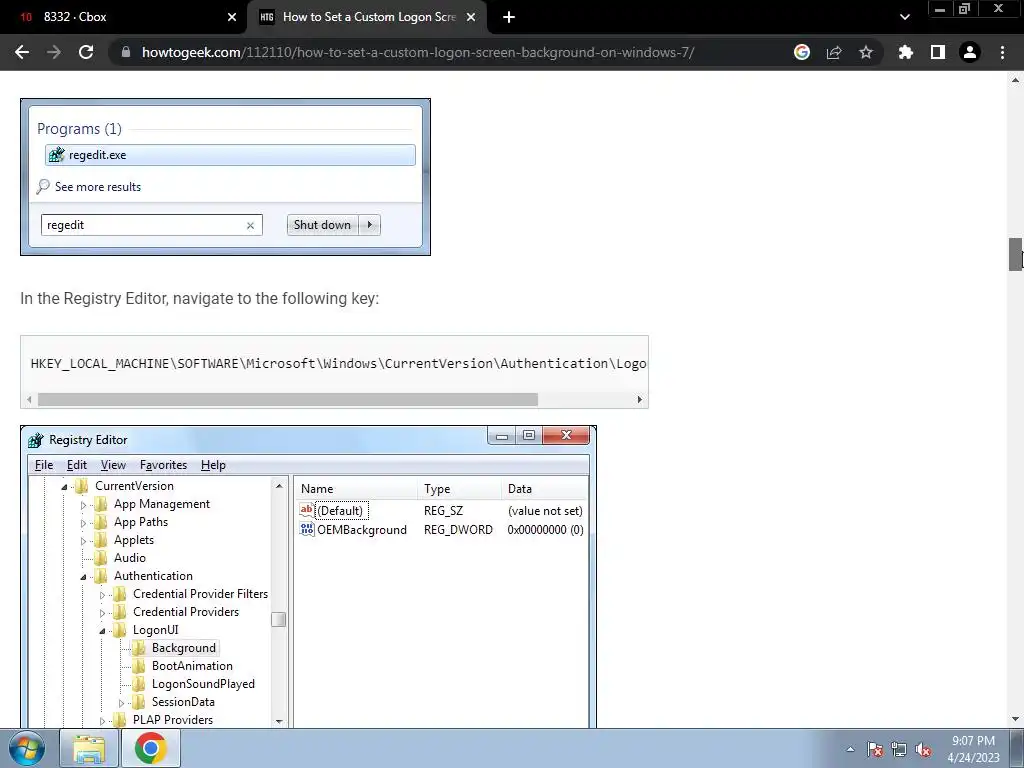Image resolution: width=1024 pixels, height=768 pixels.
Task: Open the Windows Start menu
Action: 27,748
